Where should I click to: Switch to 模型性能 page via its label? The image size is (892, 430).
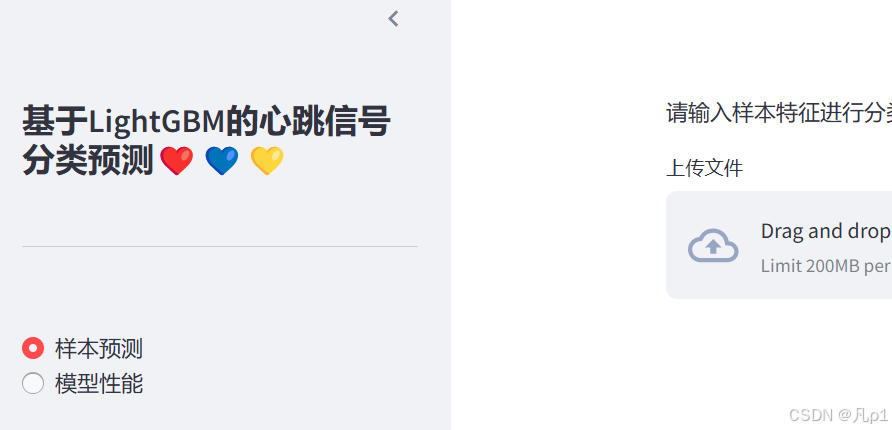(98, 384)
